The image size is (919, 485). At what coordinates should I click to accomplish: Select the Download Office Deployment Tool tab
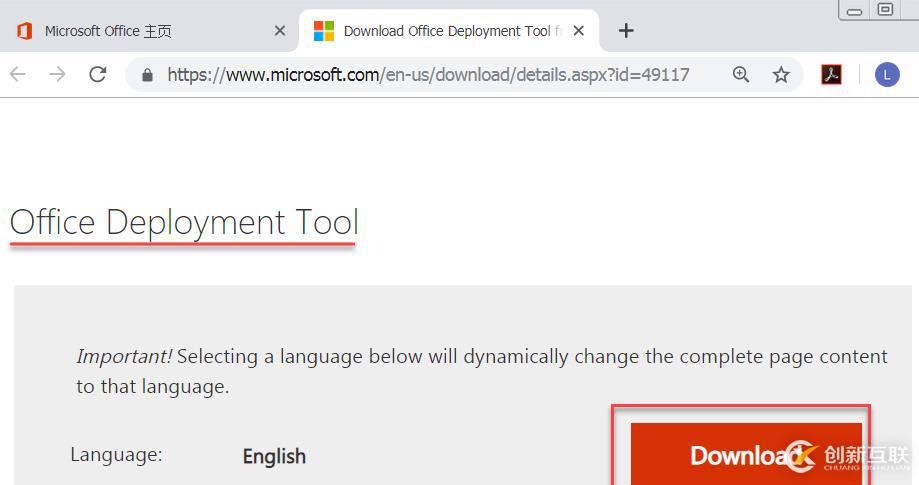pyautogui.click(x=449, y=30)
